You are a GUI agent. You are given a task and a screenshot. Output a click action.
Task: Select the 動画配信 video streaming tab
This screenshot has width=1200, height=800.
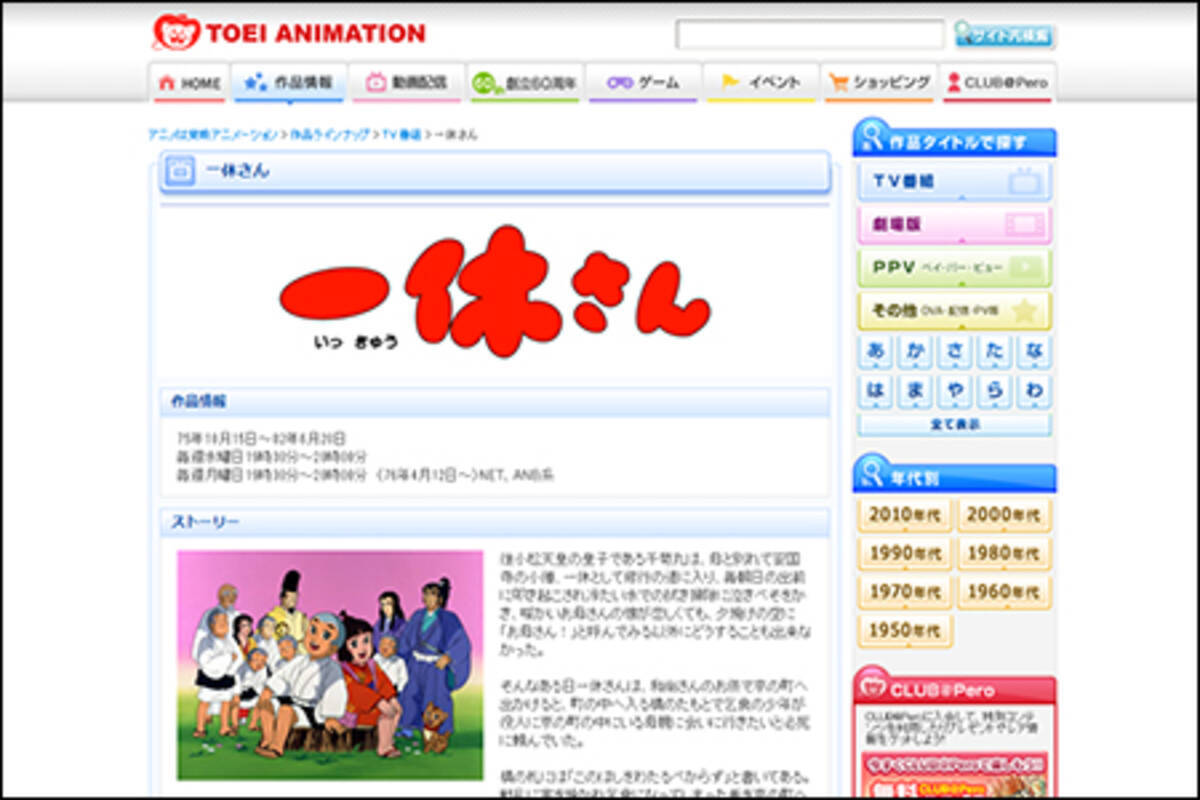click(406, 83)
